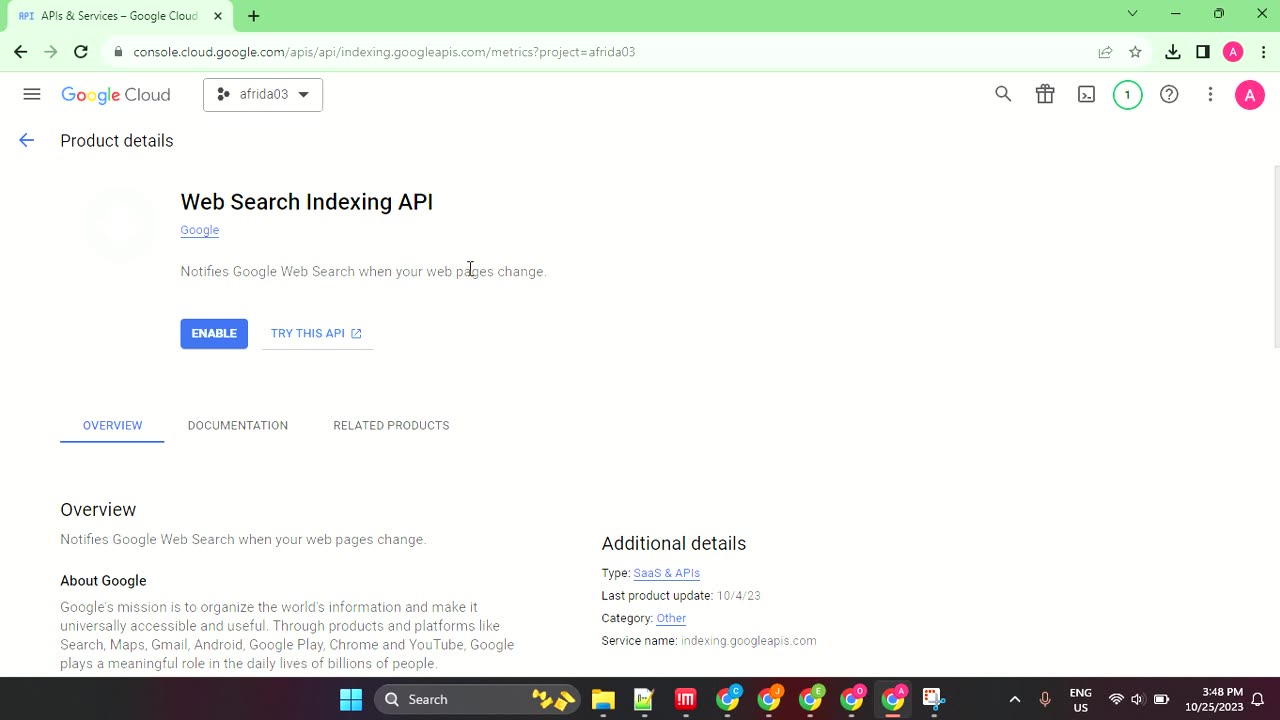Click the Web Search Indexing API title
The width and height of the screenshot is (1280, 720).
click(307, 202)
